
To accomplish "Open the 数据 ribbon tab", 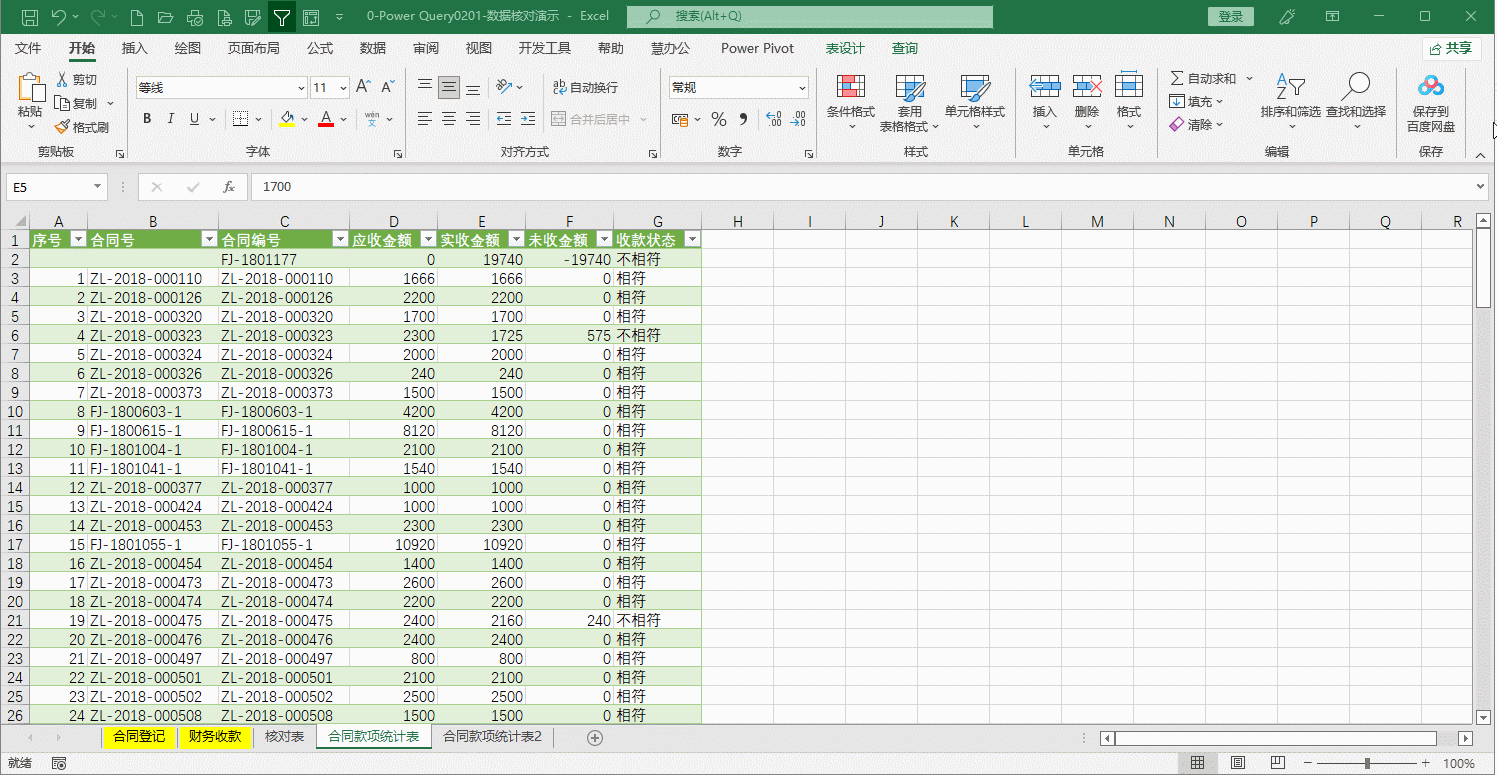I will [373, 48].
